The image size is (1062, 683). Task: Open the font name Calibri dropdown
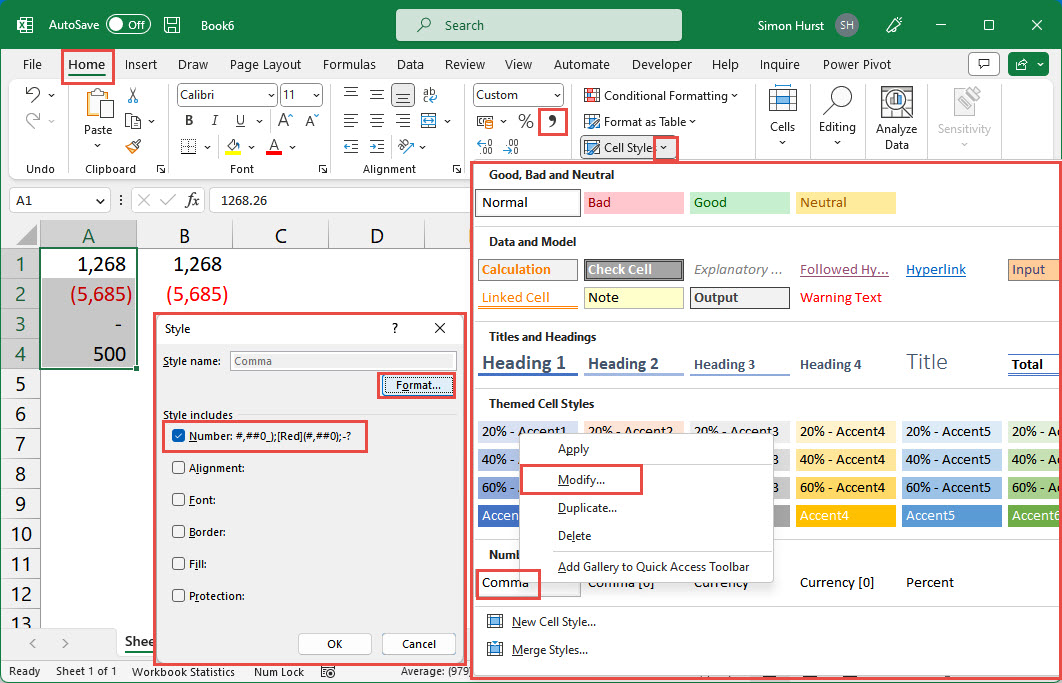click(270, 95)
